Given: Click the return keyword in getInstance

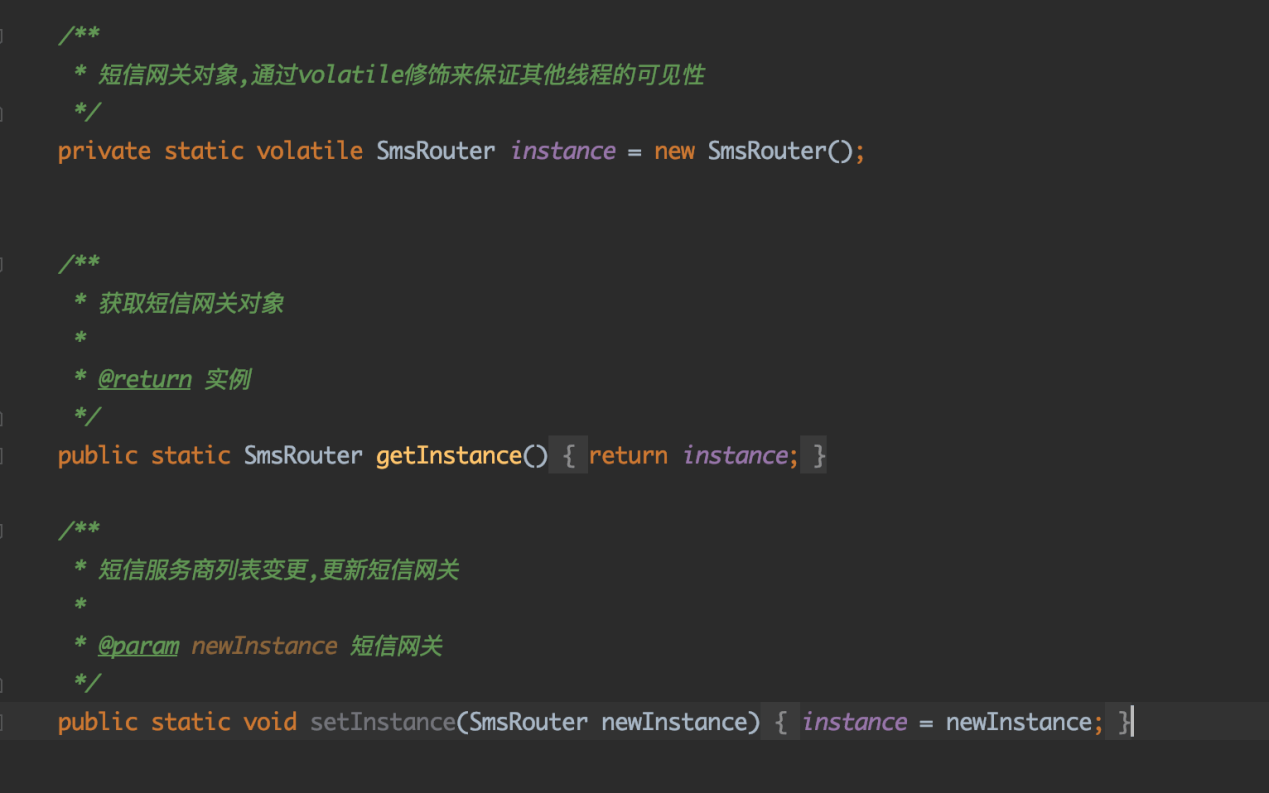Looking at the screenshot, I should [628, 456].
